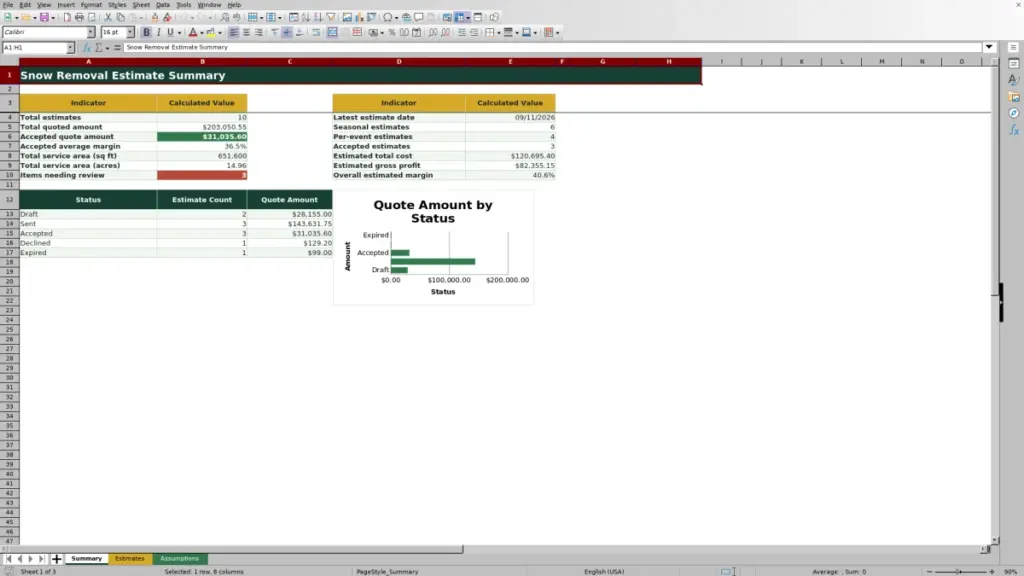Click the AutoFilter funnel icon
The width and height of the screenshot is (1024, 576).
click(x=330, y=18)
